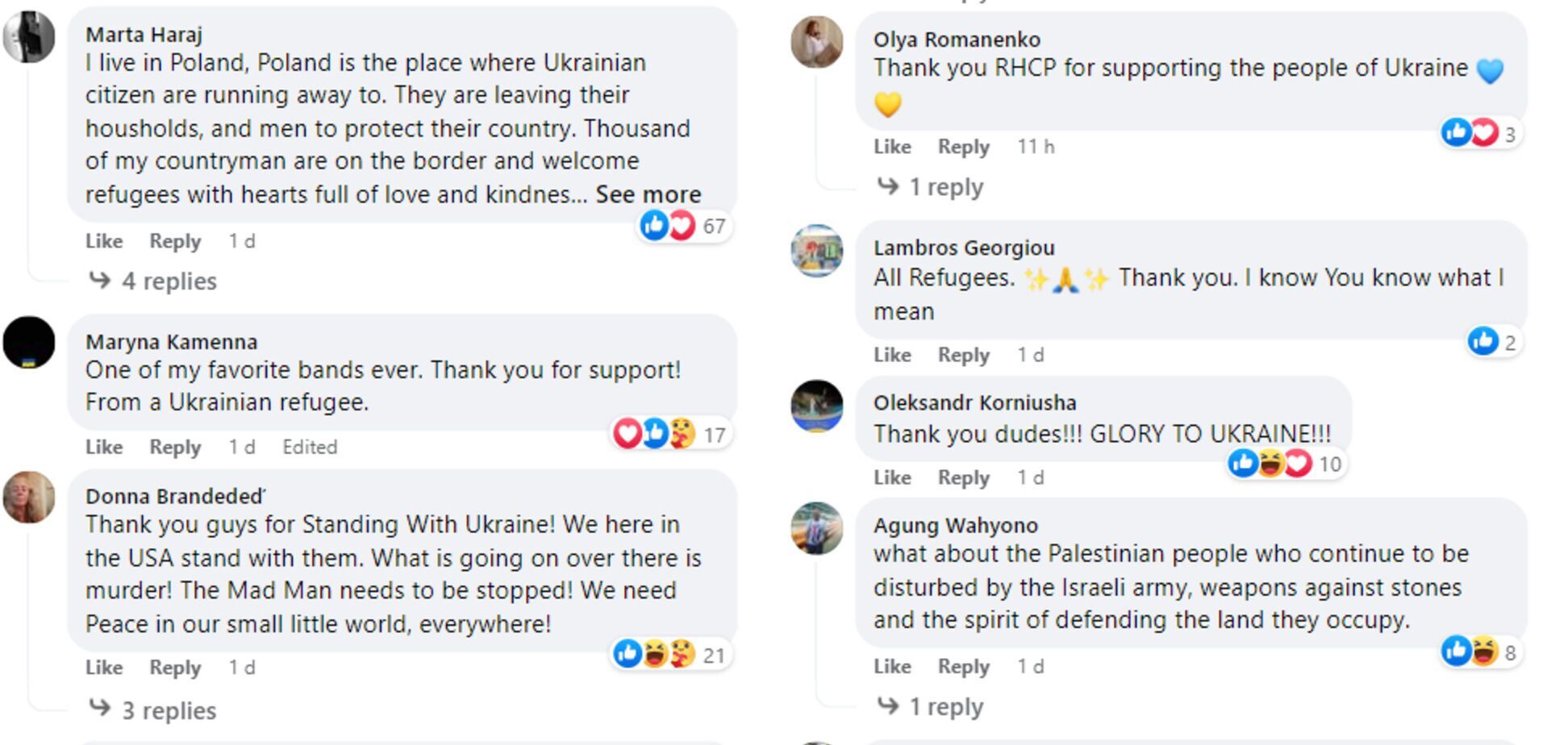The height and width of the screenshot is (745, 1568).
Task: Click See more on Marta Haraj's comment
Action: tap(648, 194)
